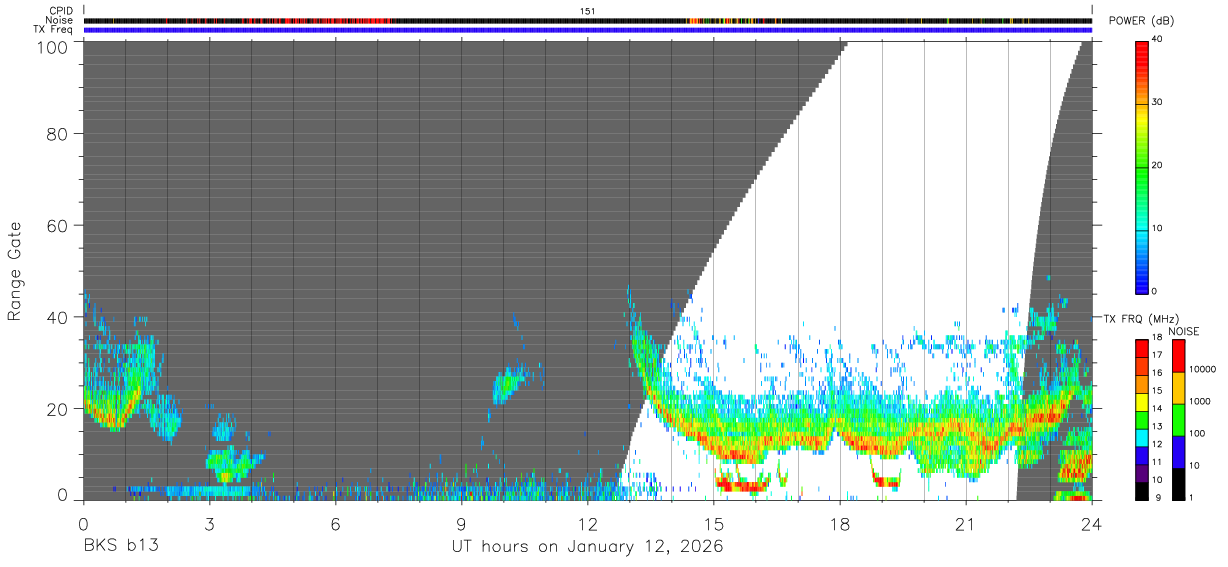Click the 100 label on the range gate axis
The width and height of the screenshot is (1228, 567).
[x=52, y=46]
